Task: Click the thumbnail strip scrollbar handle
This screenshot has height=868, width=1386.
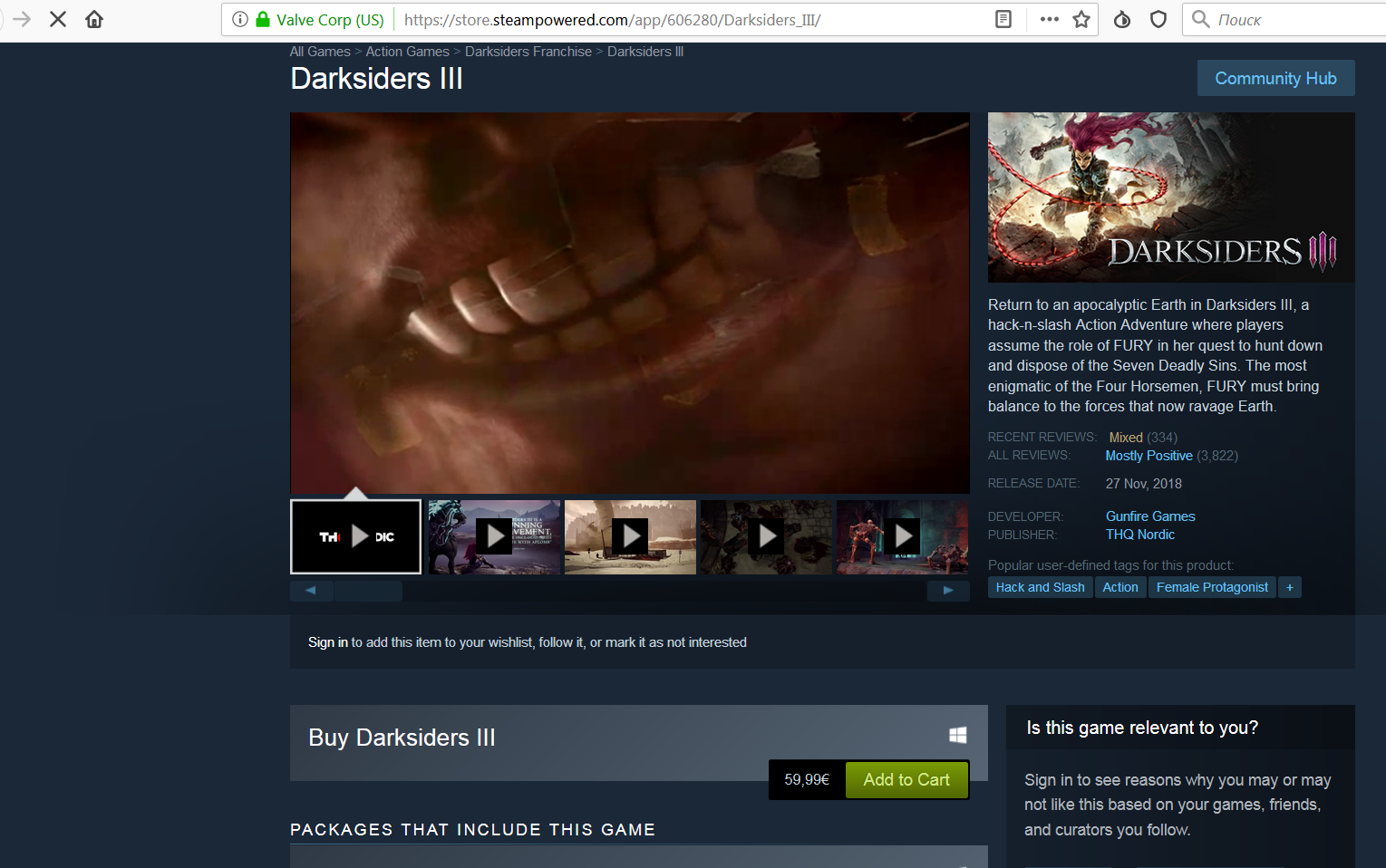Action: pos(368,590)
